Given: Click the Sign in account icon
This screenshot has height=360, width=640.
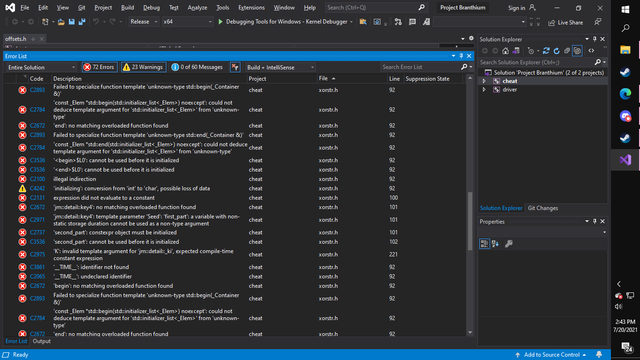Looking at the screenshot, I should pos(532,7).
